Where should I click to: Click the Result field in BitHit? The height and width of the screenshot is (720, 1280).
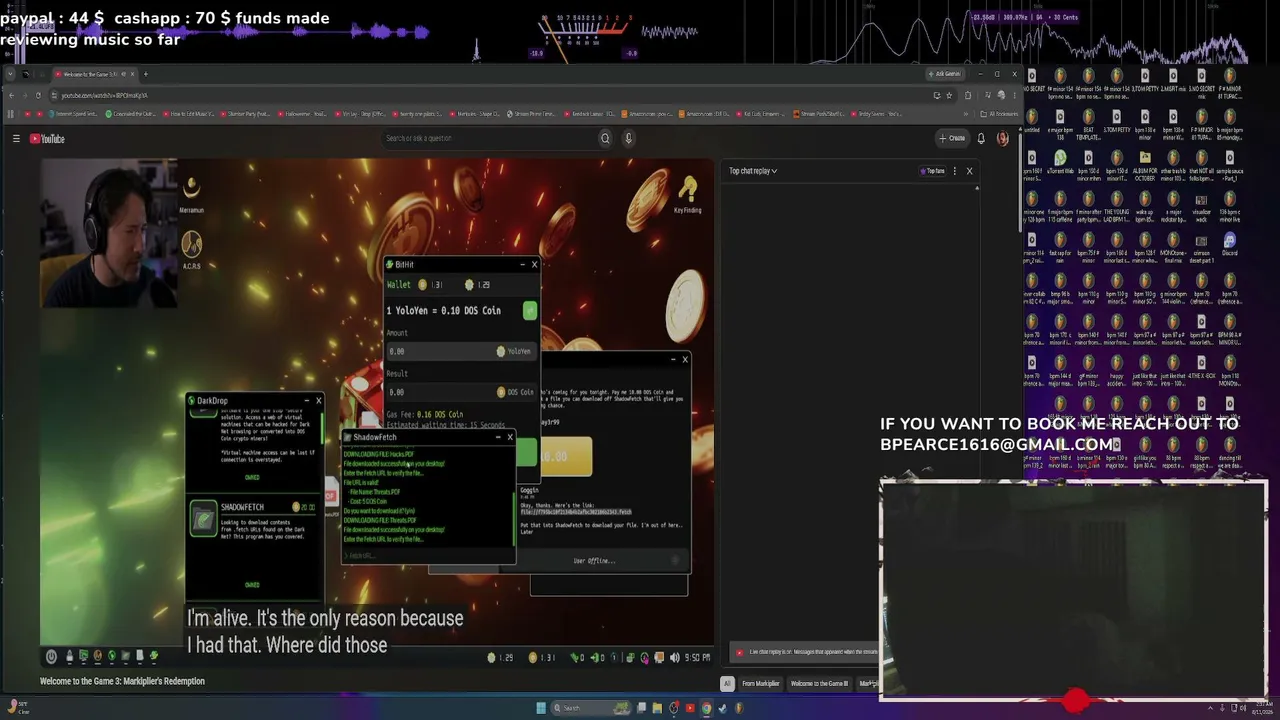pos(461,392)
